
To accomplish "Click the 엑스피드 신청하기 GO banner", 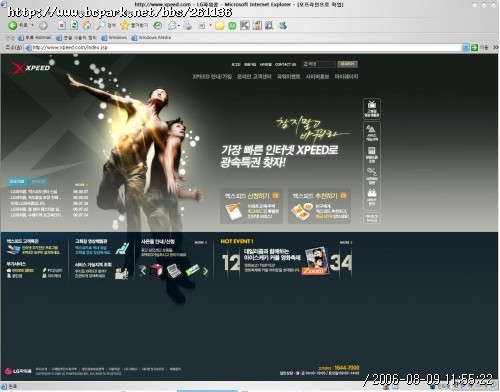I will pyautogui.click(x=251, y=206).
